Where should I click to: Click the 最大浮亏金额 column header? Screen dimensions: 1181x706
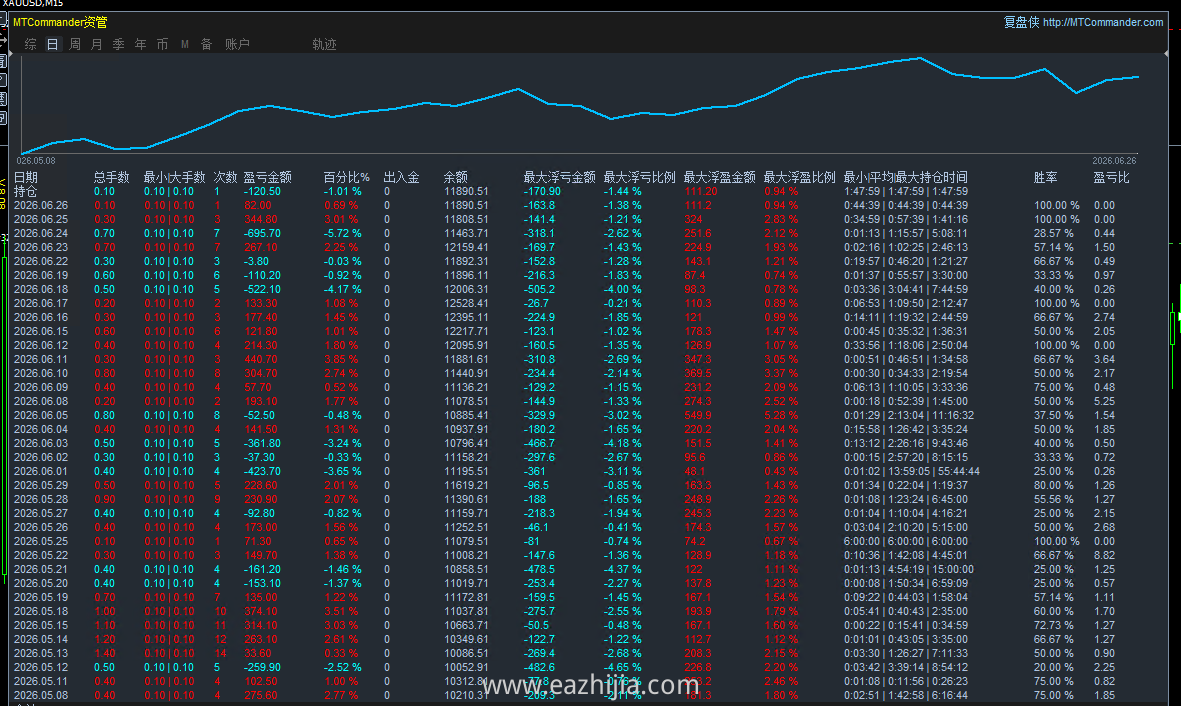[x=560, y=177]
